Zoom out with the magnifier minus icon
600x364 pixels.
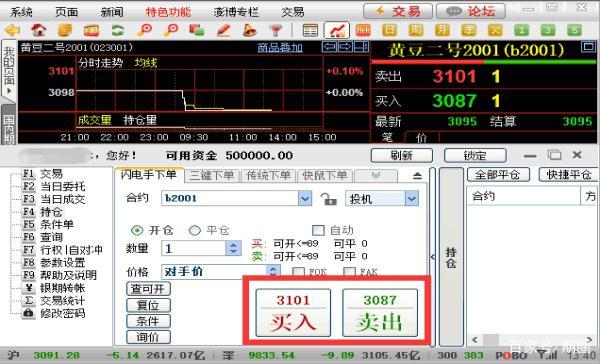(x=171, y=30)
